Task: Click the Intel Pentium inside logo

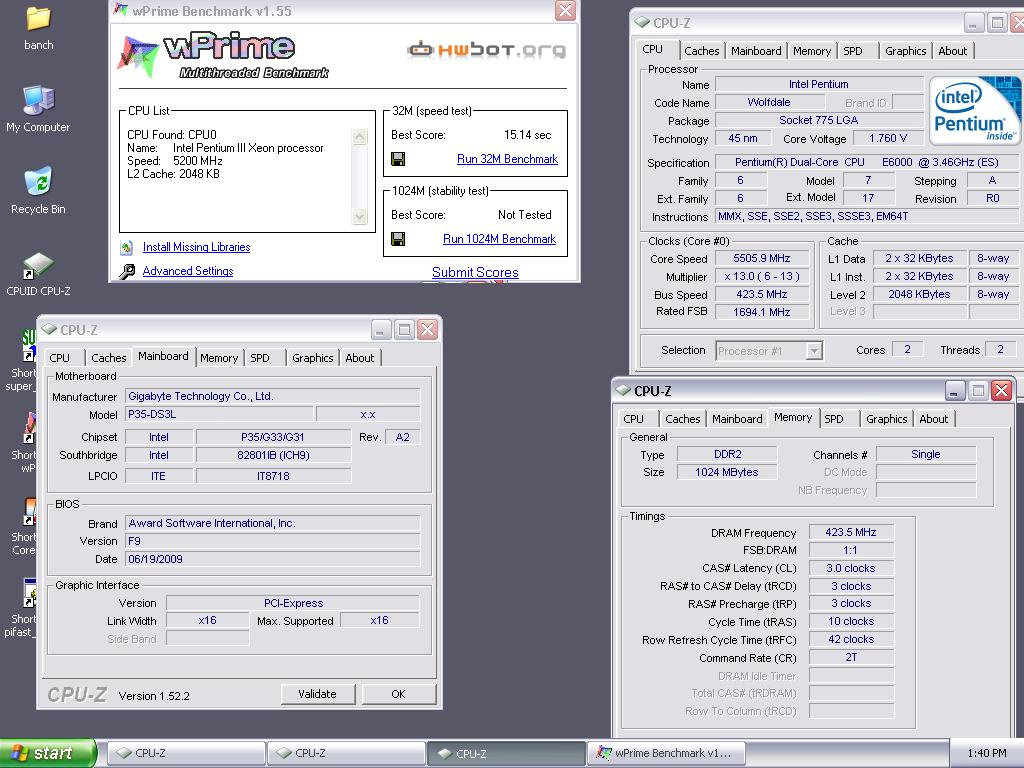Action: [974, 110]
